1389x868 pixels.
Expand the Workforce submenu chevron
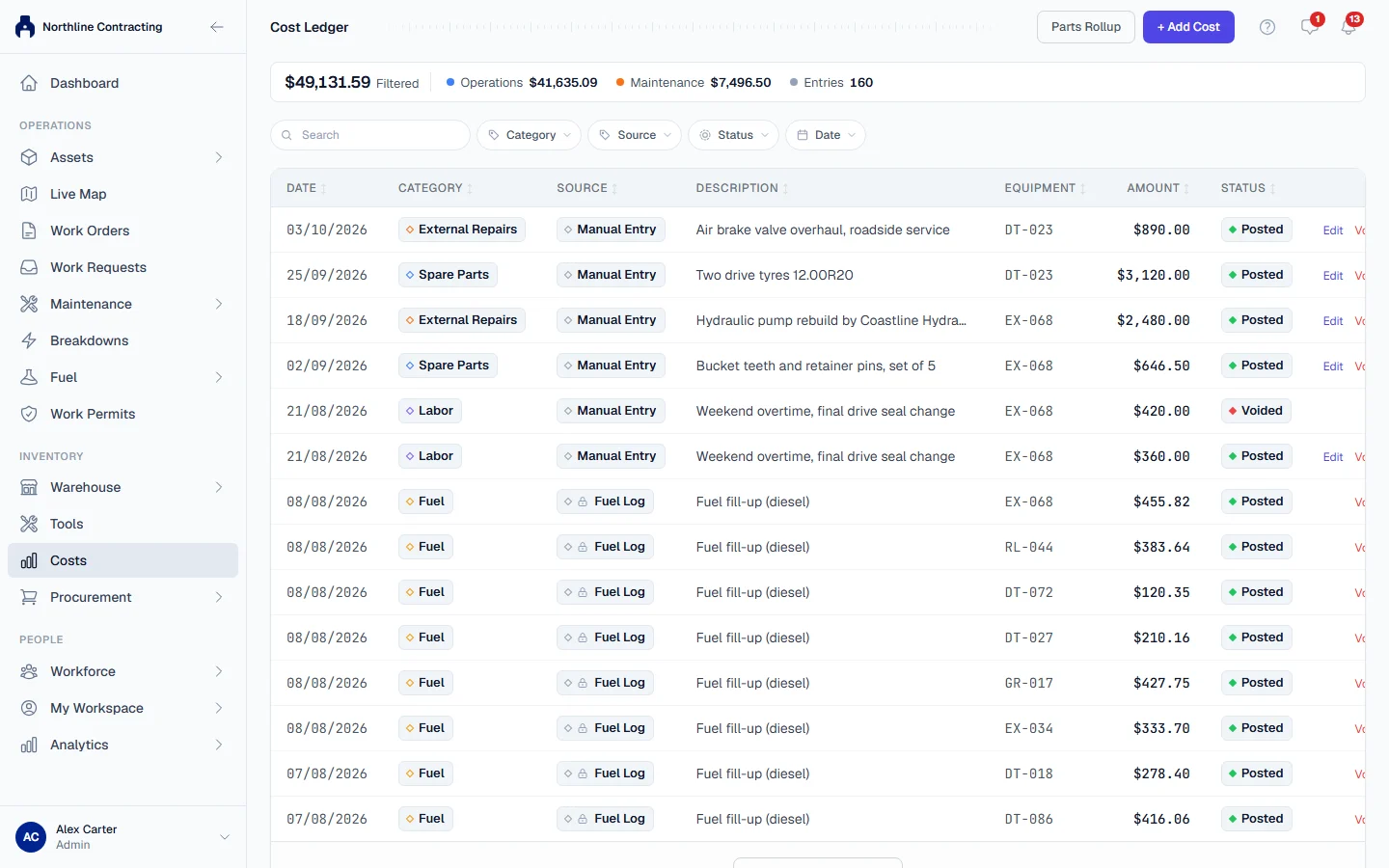pyautogui.click(x=219, y=671)
